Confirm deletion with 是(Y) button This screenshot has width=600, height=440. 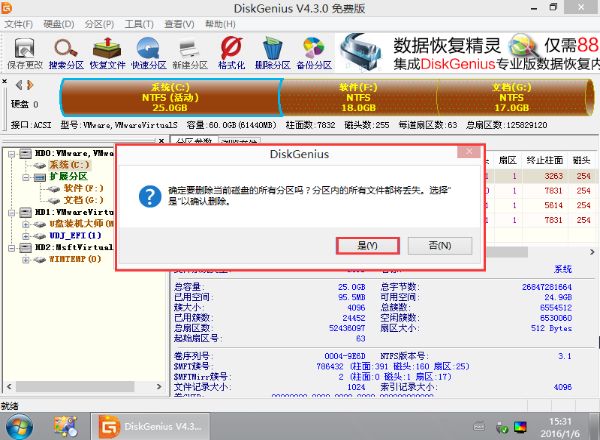tap(368, 246)
